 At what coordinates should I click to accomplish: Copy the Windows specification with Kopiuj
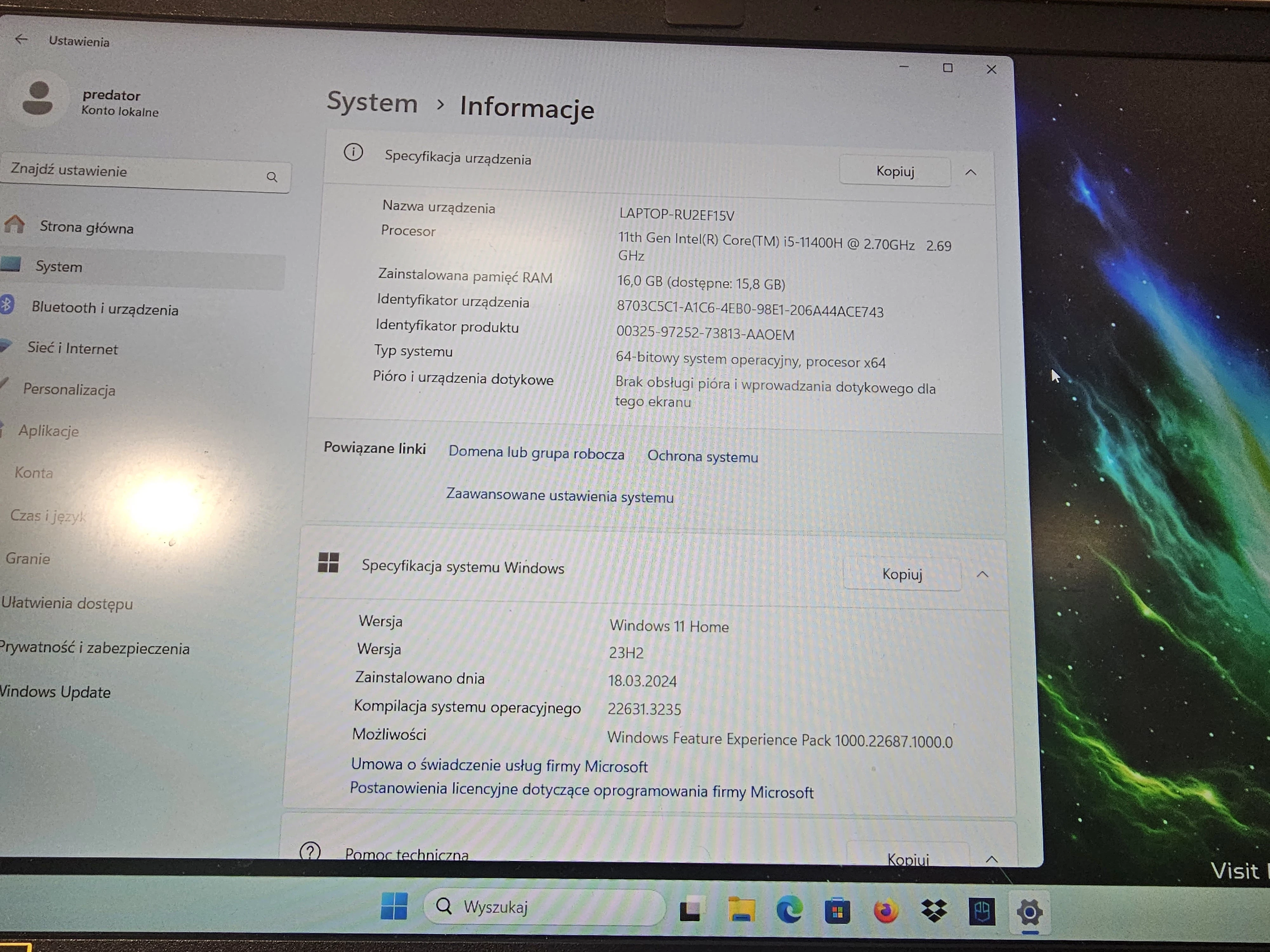pos(902,574)
